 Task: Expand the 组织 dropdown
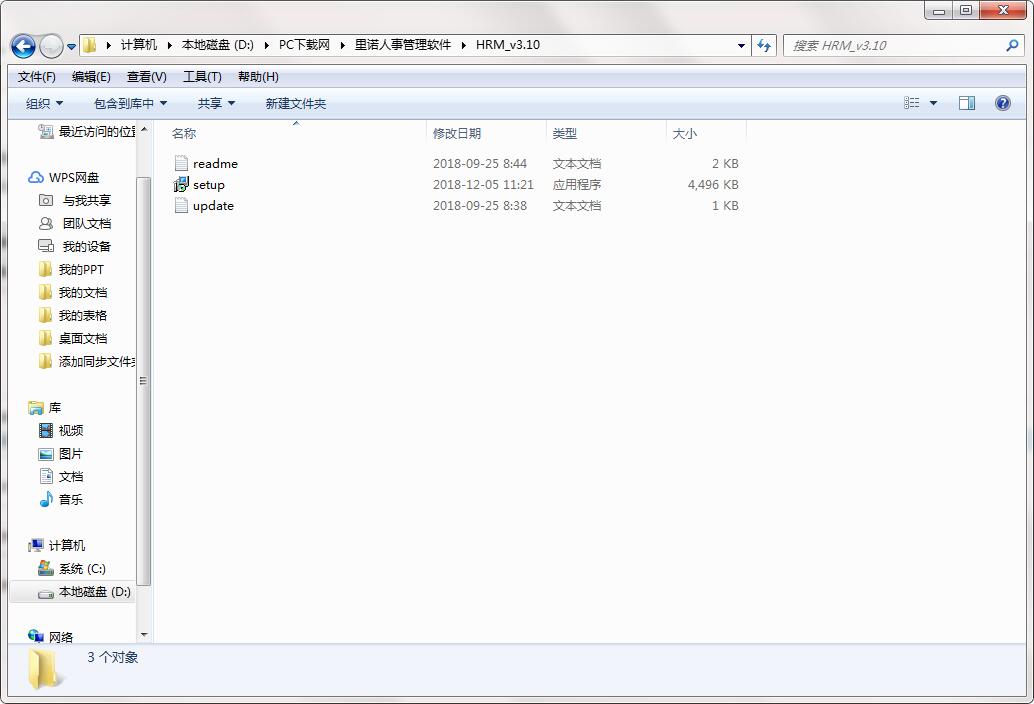[x=44, y=103]
